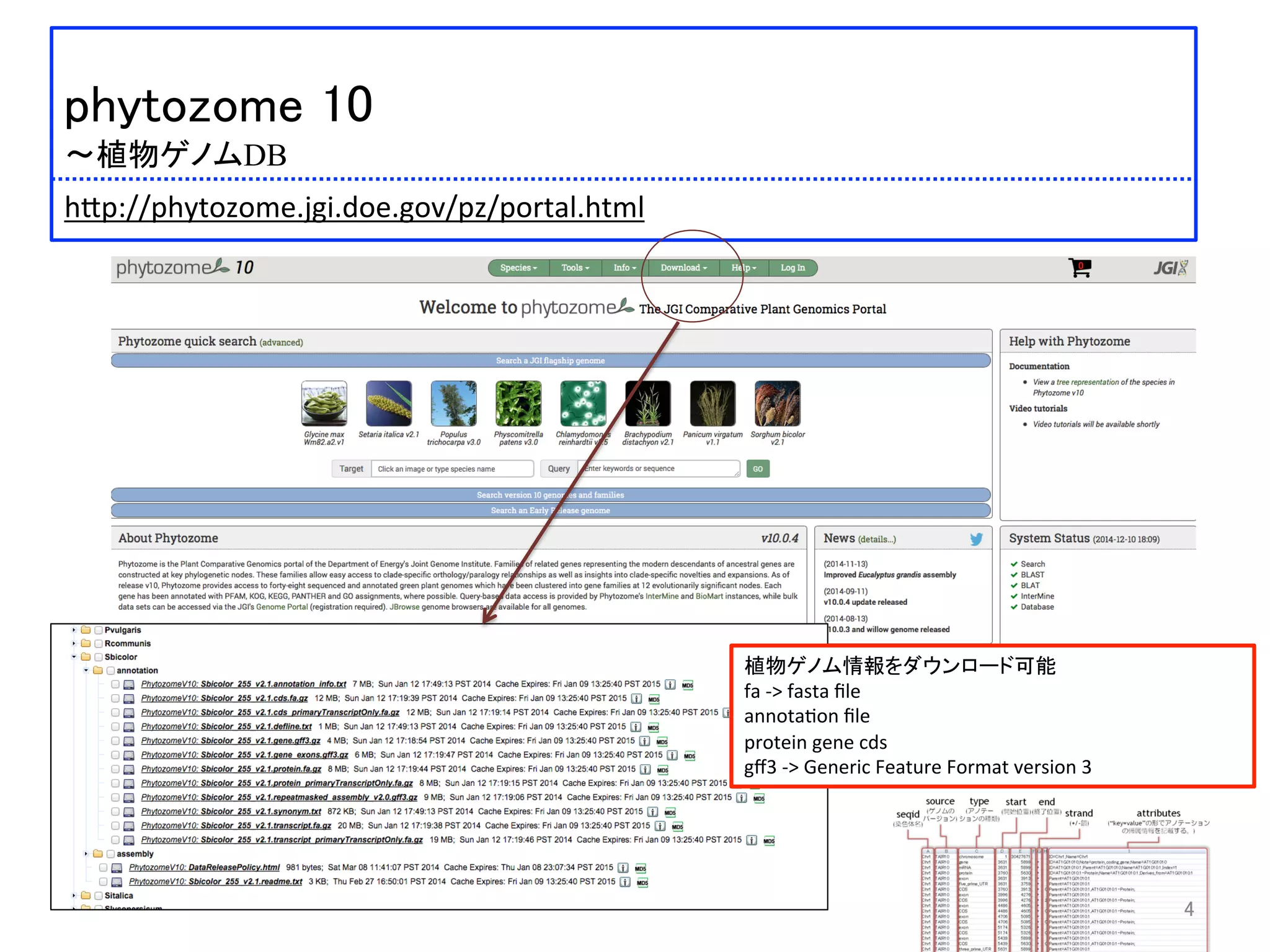Image resolution: width=1270 pixels, height=952 pixels.
Task: Click MD5 icon for cds.fa.gz file
Action: [x=654, y=699]
